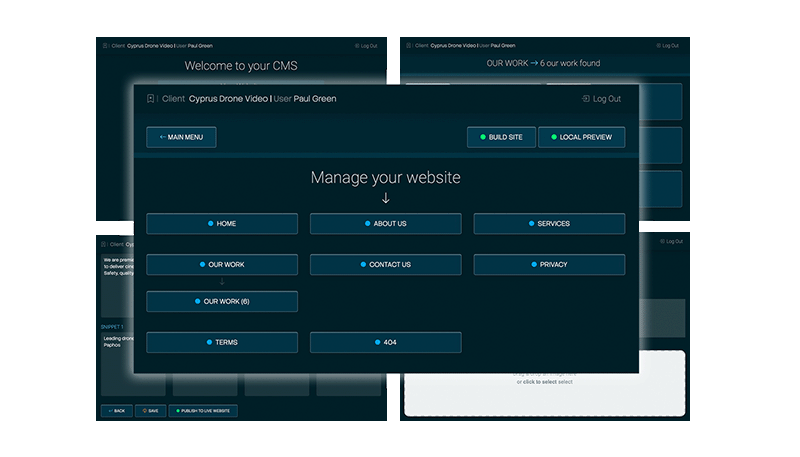Edit the 404 page
This screenshot has width=800, height=457.
(386, 342)
